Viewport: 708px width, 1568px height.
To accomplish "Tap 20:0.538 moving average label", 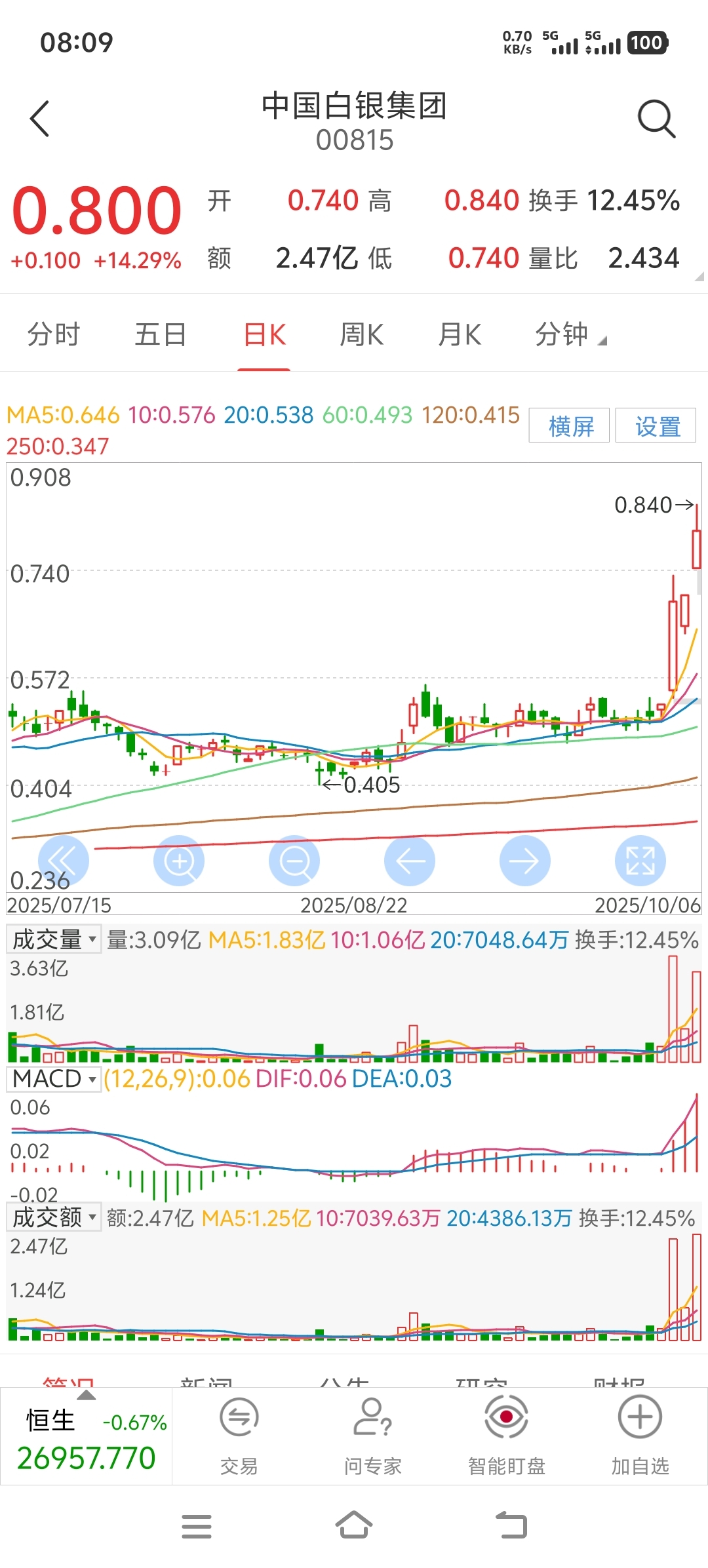I will [x=269, y=415].
